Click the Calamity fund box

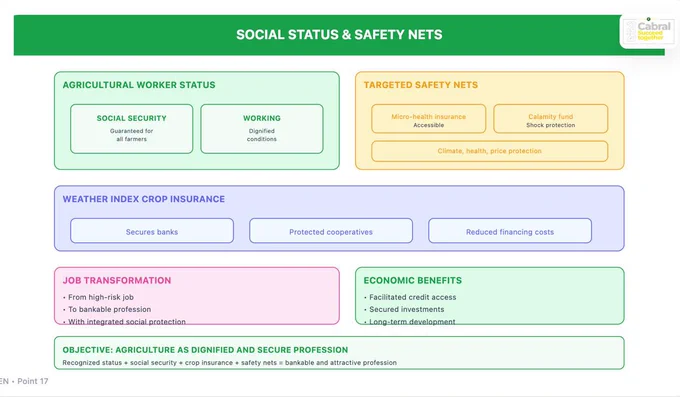[551, 118]
